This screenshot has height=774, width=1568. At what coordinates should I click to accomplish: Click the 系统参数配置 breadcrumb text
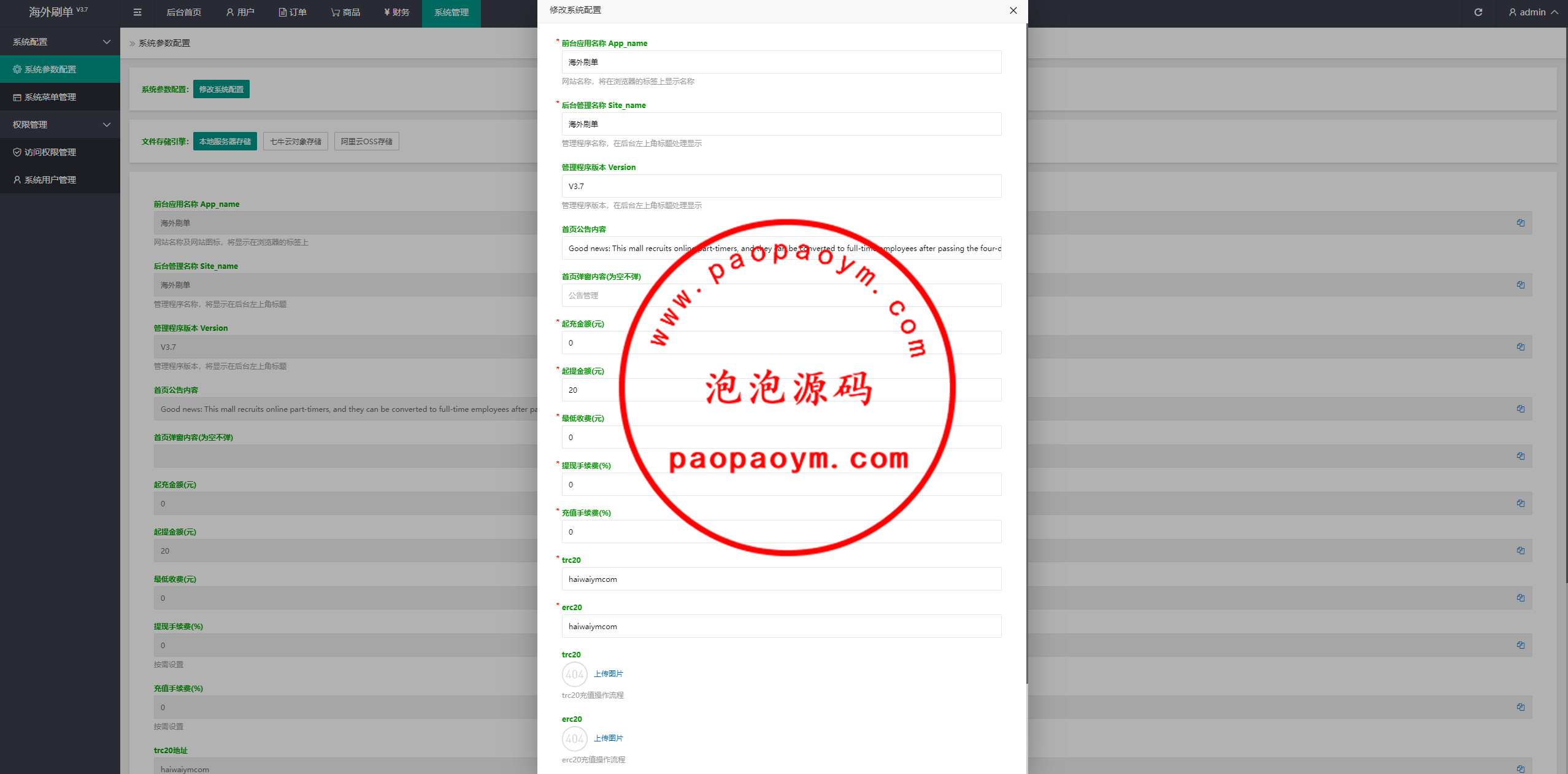(164, 43)
